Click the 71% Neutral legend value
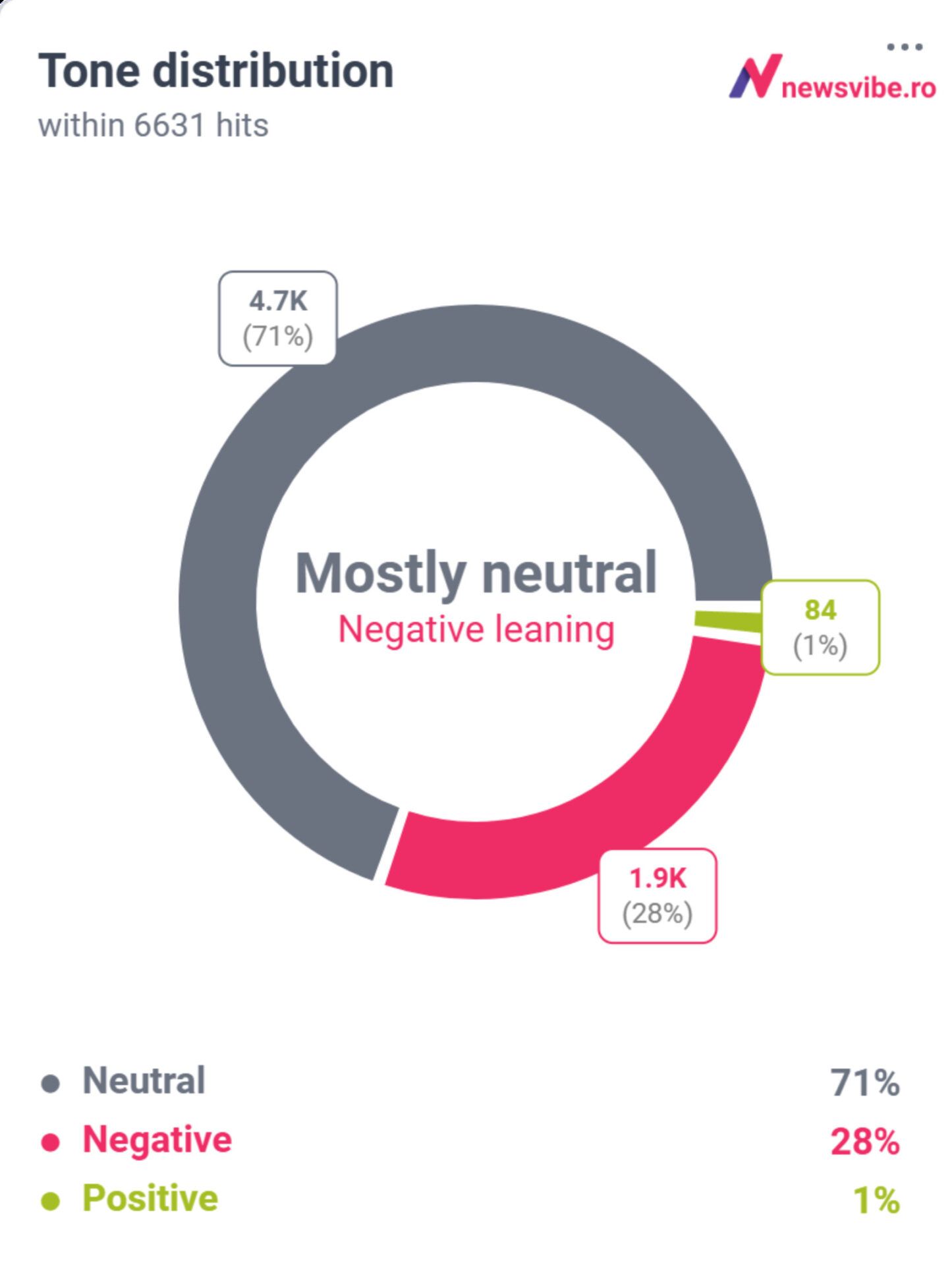Image resolution: width=952 pixels, height=1265 pixels. [864, 1082]
